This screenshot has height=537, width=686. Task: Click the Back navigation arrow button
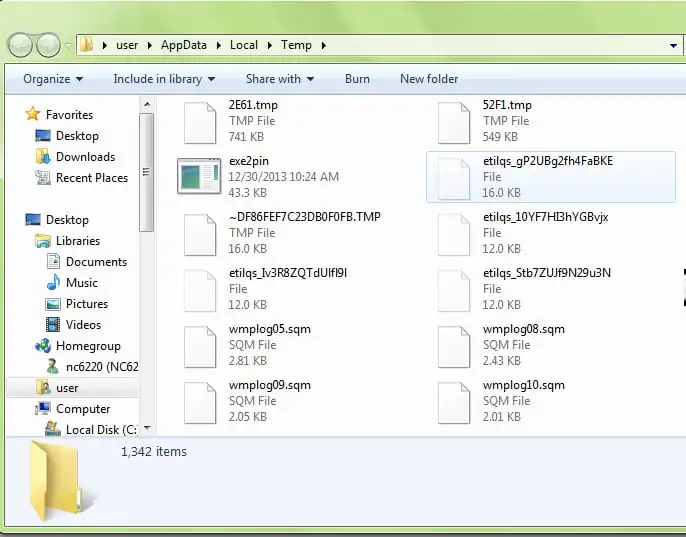20,45
